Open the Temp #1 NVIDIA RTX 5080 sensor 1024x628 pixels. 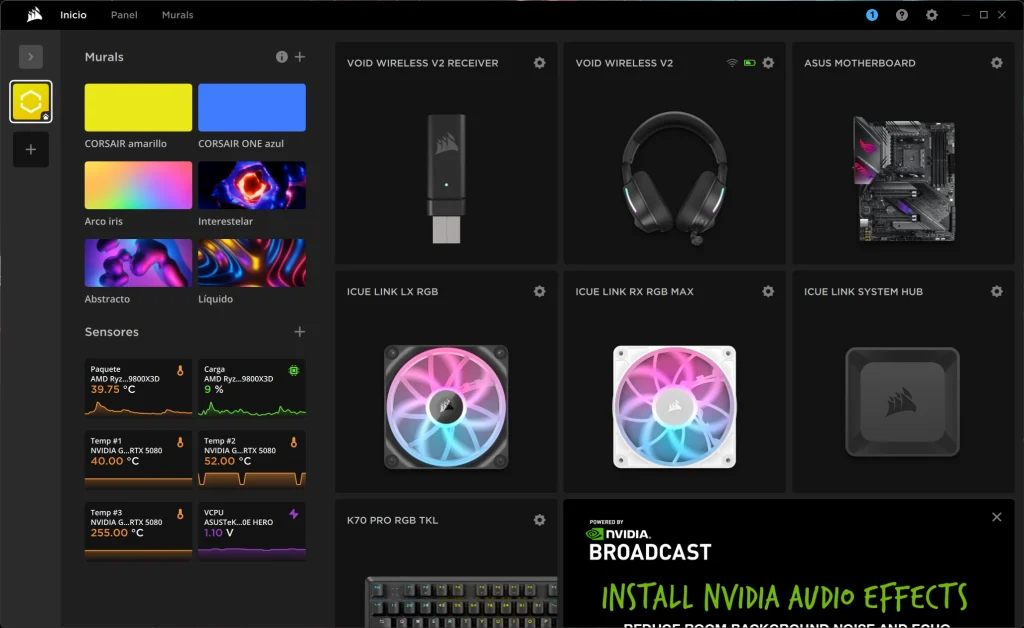click(138, 460)
